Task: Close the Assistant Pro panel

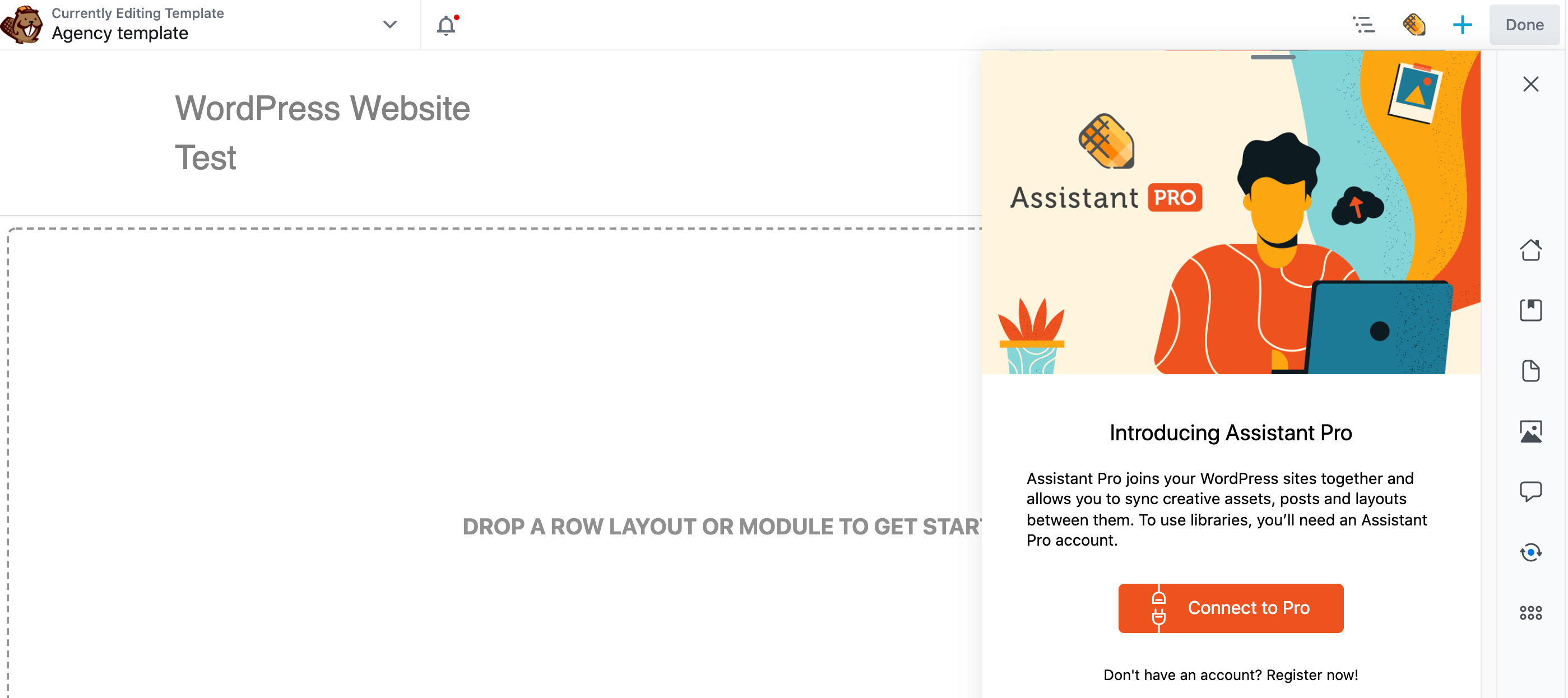Action: (1531, 84)
